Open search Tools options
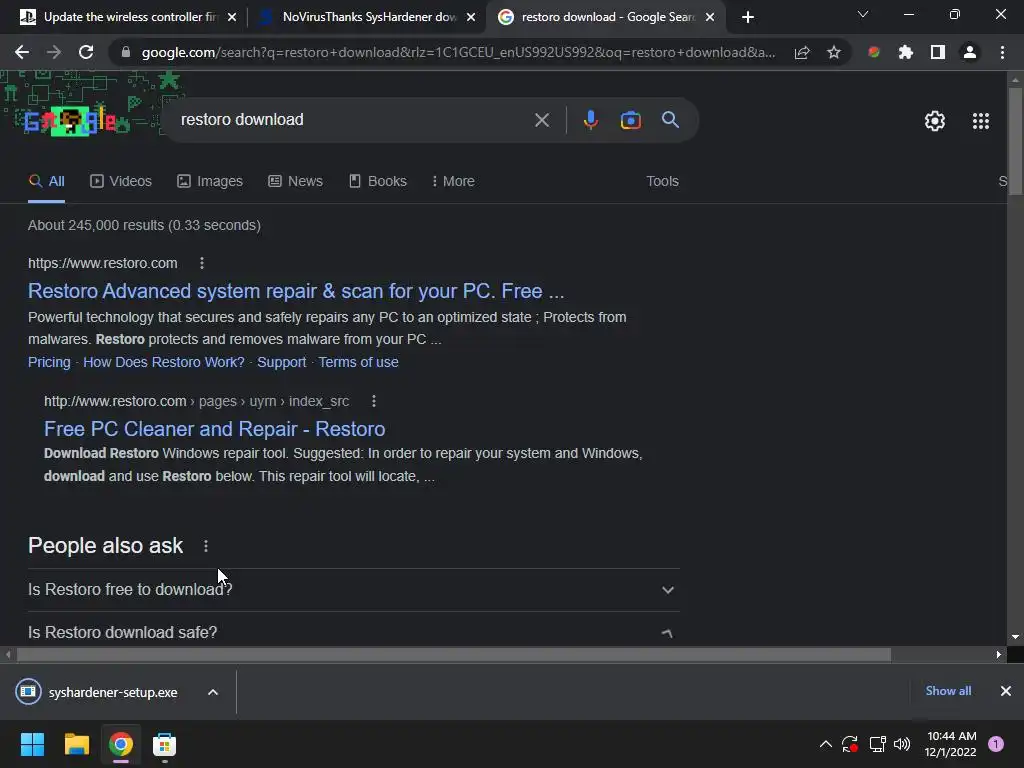This screenshot has width=1024, height=768. 662,182
